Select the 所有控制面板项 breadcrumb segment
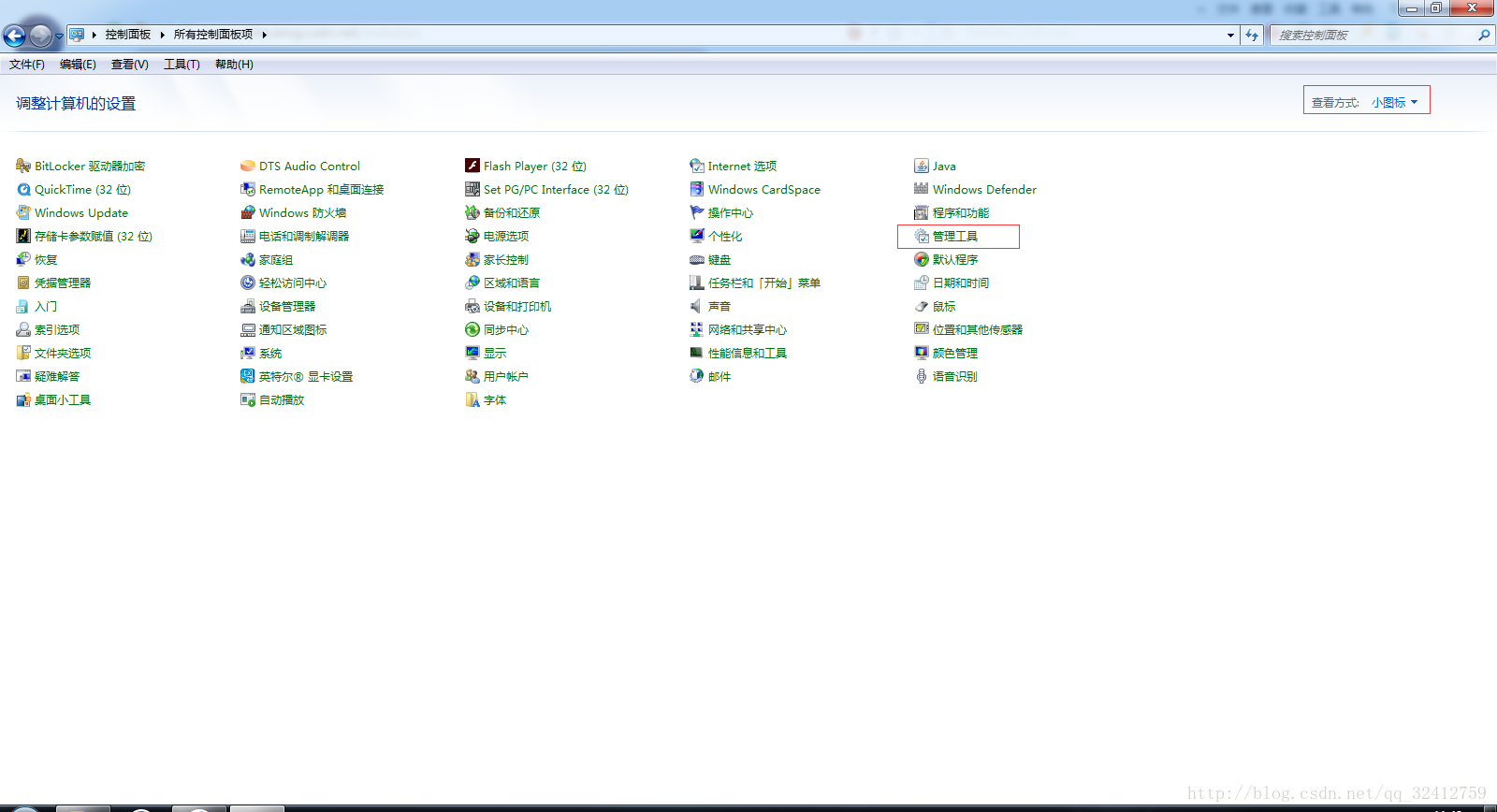This screenshot has width=1497, height=812. point(213,35)
